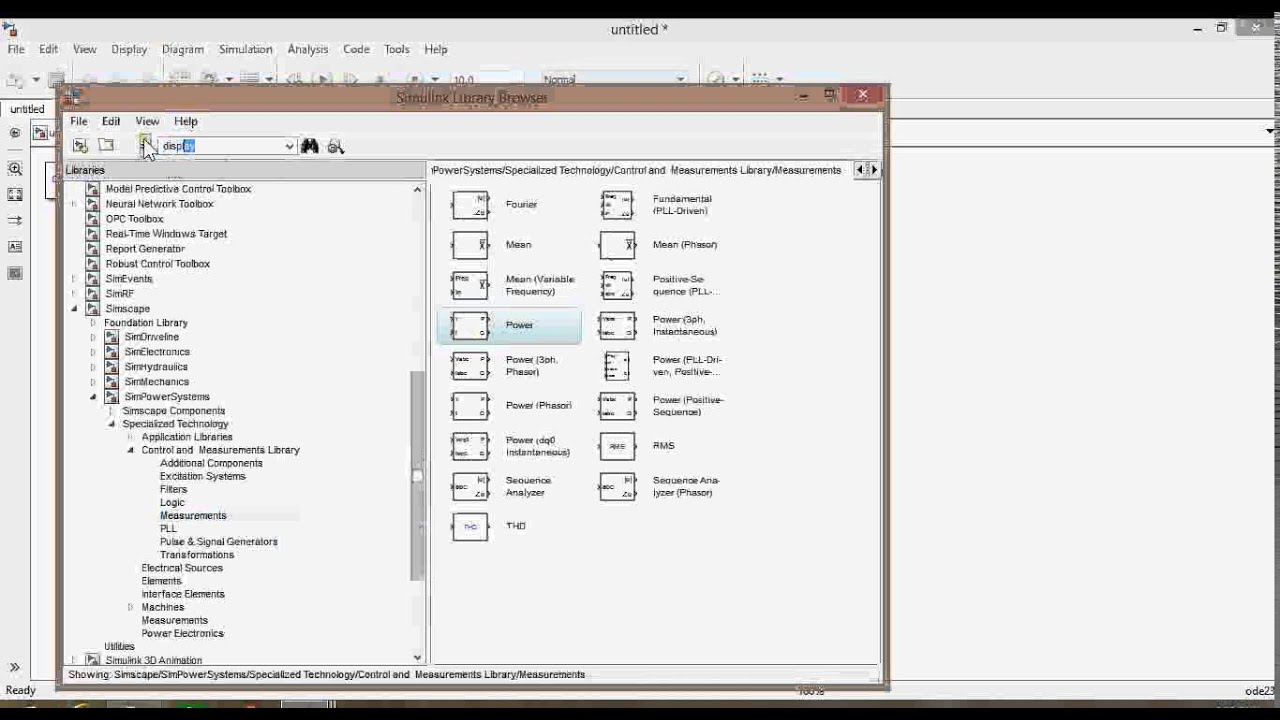1280x720 pixels.
Task: Select the Sequence Analyzer block icon
Action: click(470, 486)
